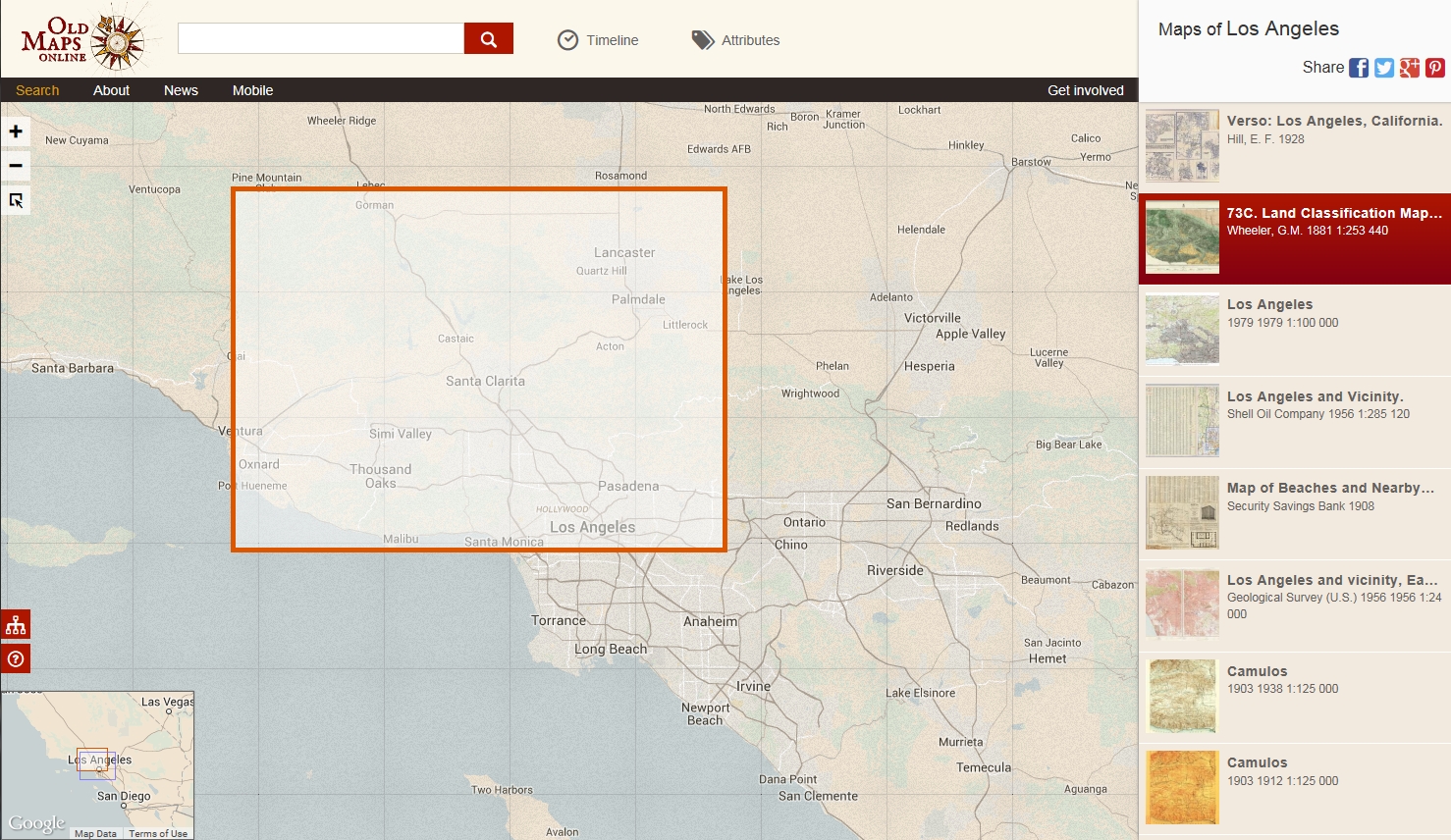Open the Verso: Los Angeles, California map thumbnail
This screenshot has width=1451, height=840.
tap(1182, 145)
